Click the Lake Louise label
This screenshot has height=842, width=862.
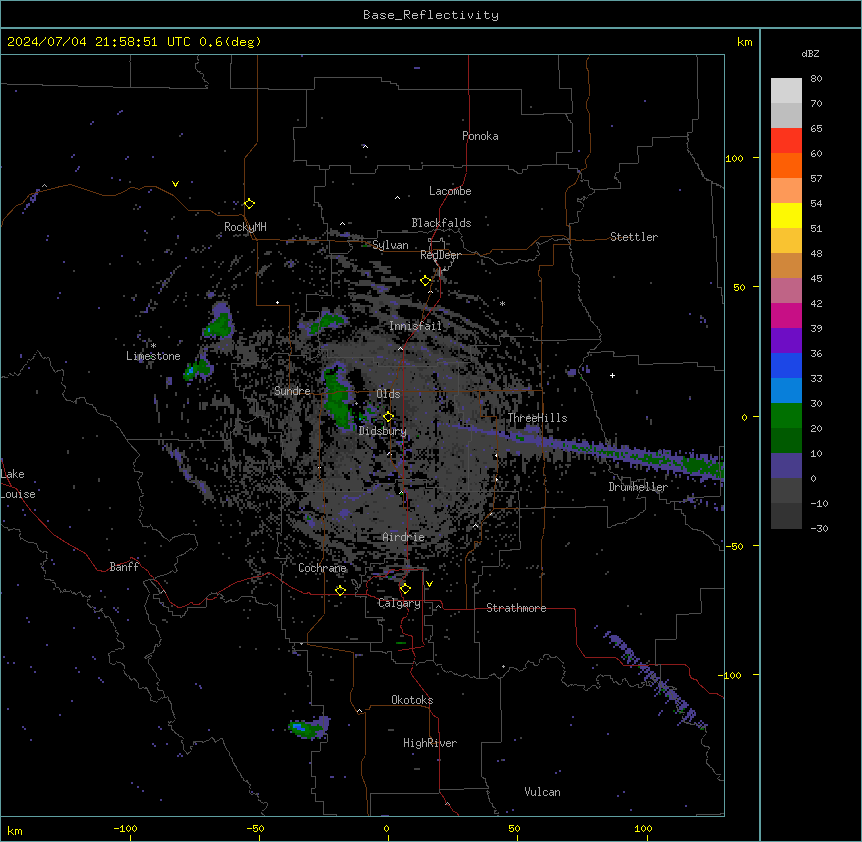(x=18, y=484)
